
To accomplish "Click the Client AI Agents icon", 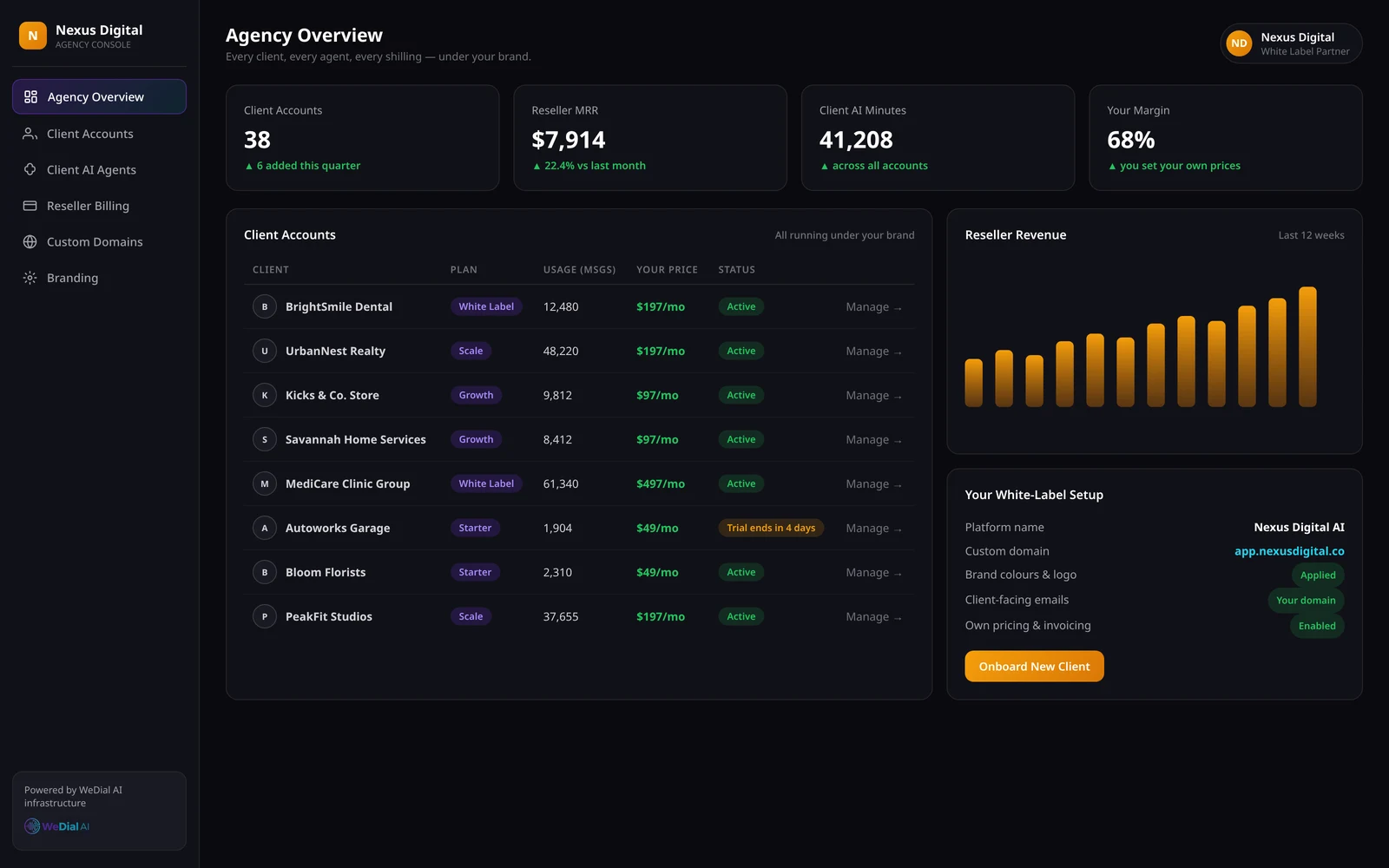I will click(30, 169).
